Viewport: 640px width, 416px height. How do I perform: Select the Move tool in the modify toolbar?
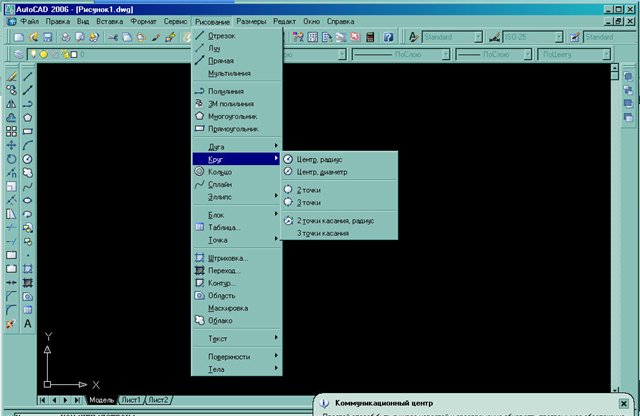[10, 145]
